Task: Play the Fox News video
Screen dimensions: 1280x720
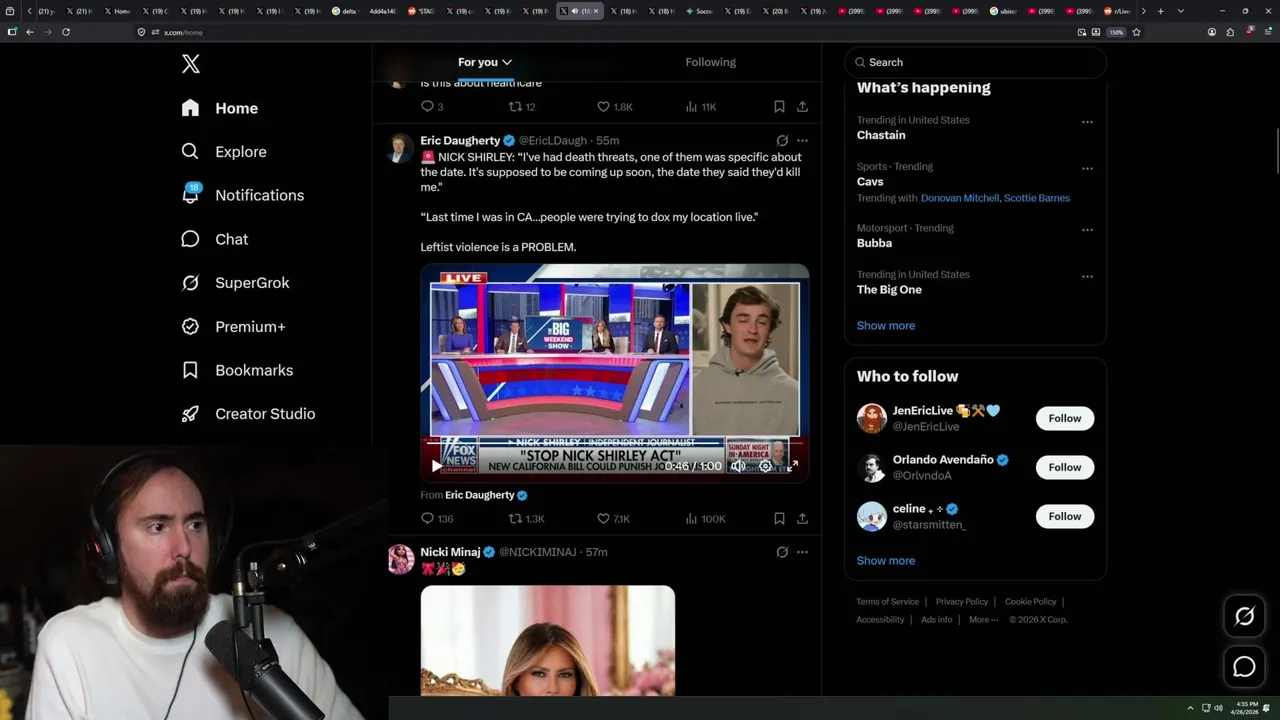Action: point(436,466)
